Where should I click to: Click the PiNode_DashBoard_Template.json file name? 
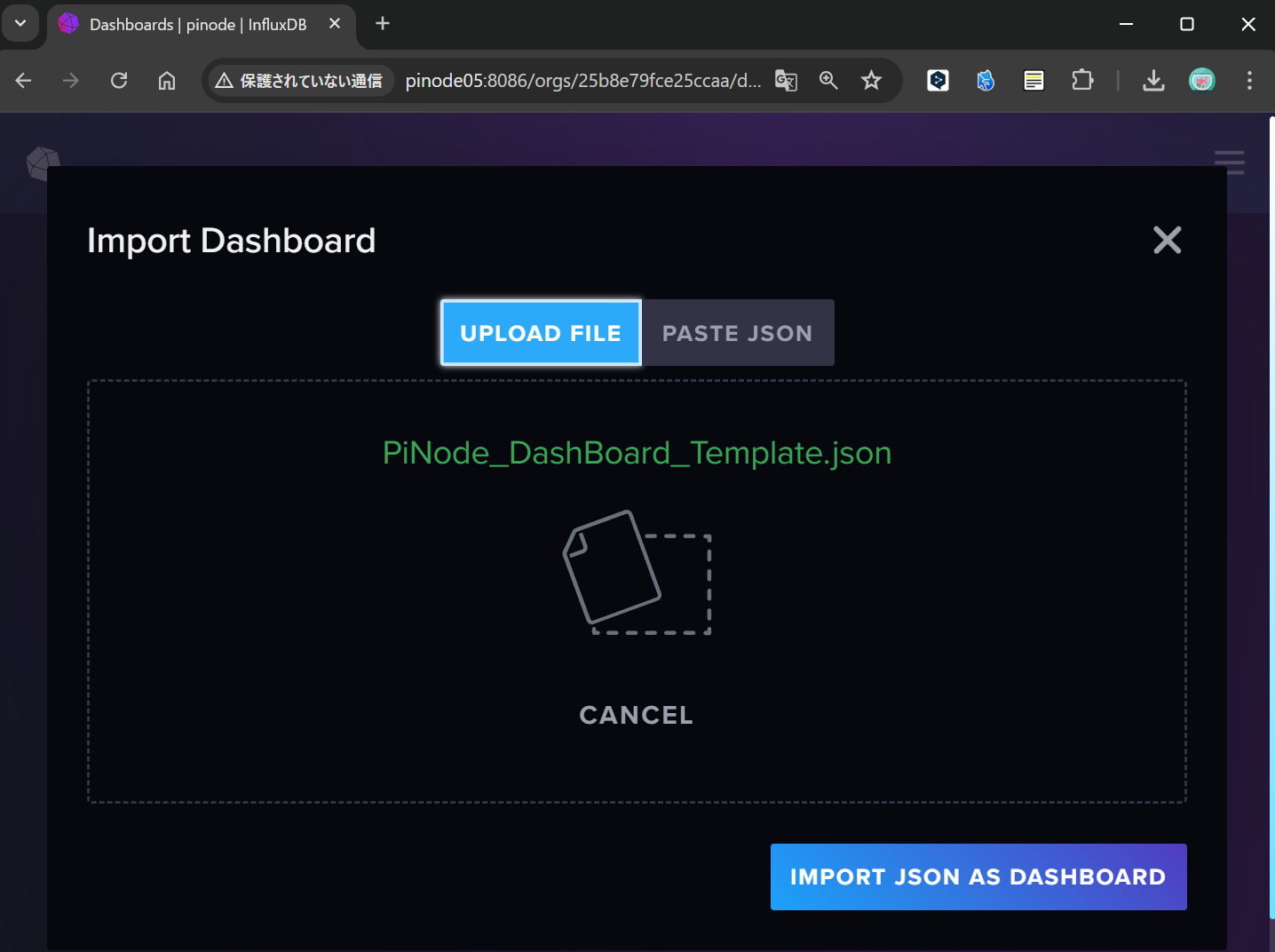pyautogui.click(x=637, y=453)
